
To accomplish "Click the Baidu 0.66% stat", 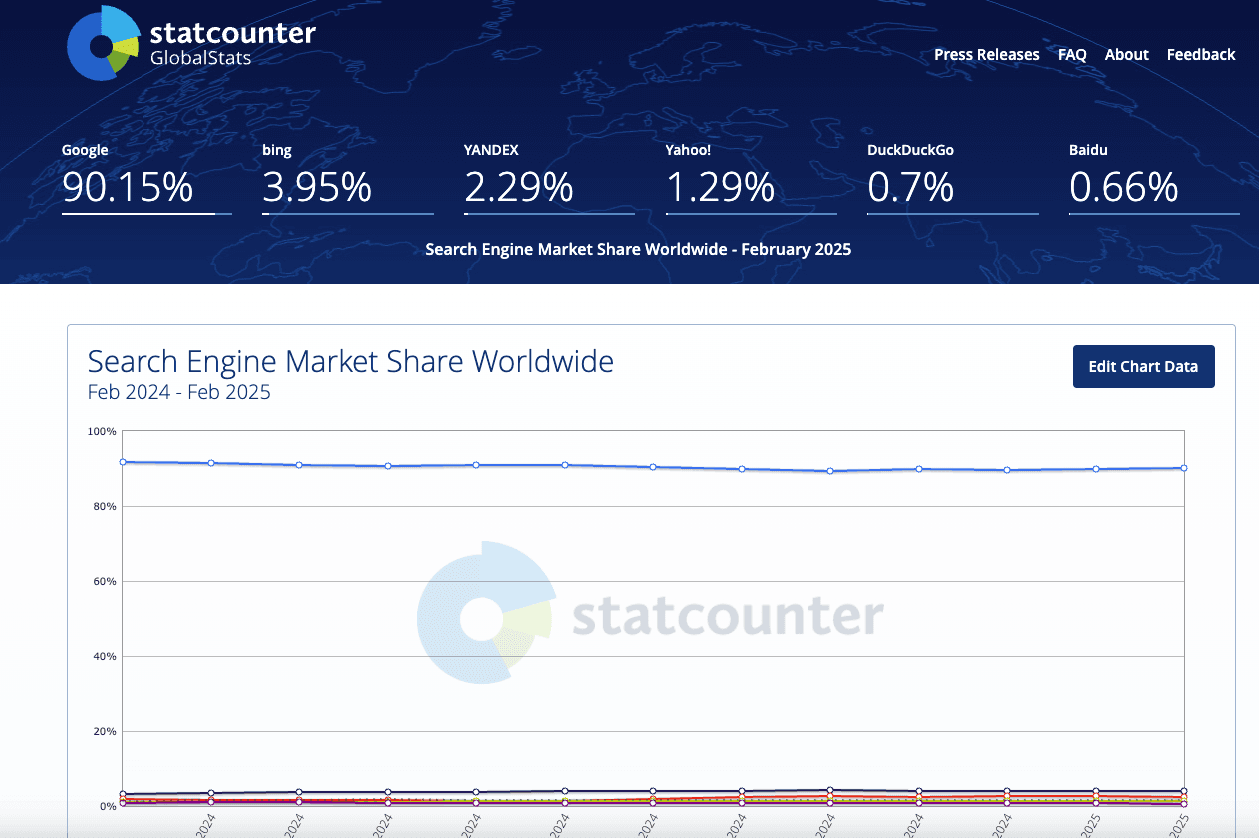I will click(x=1123, y=187).
